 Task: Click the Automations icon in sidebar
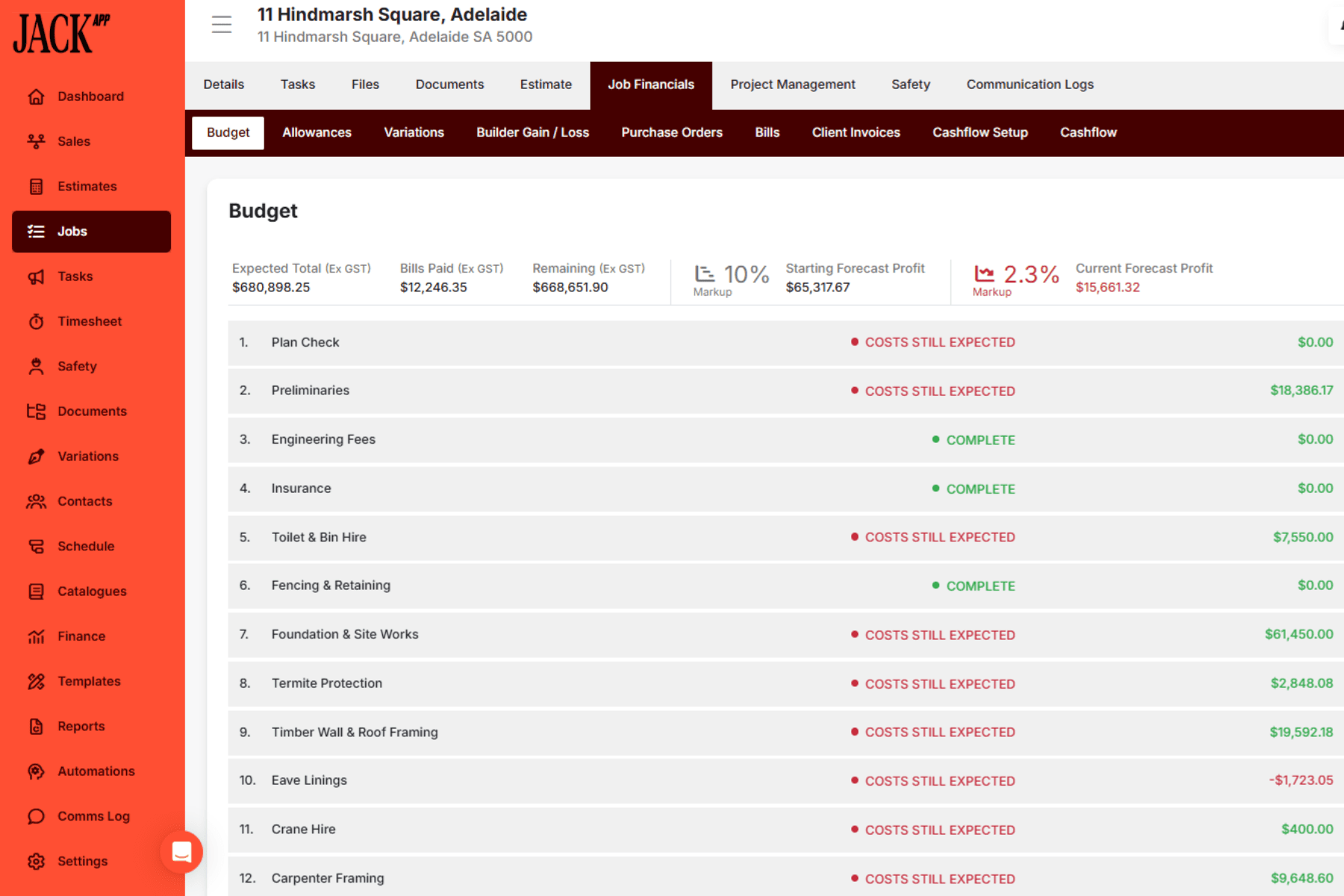pos(36,771)
